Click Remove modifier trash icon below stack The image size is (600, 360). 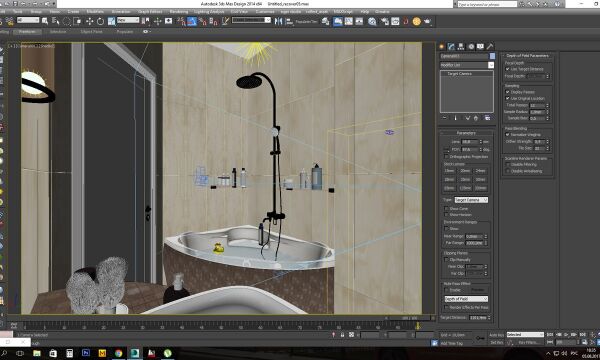tap(476, 118)
